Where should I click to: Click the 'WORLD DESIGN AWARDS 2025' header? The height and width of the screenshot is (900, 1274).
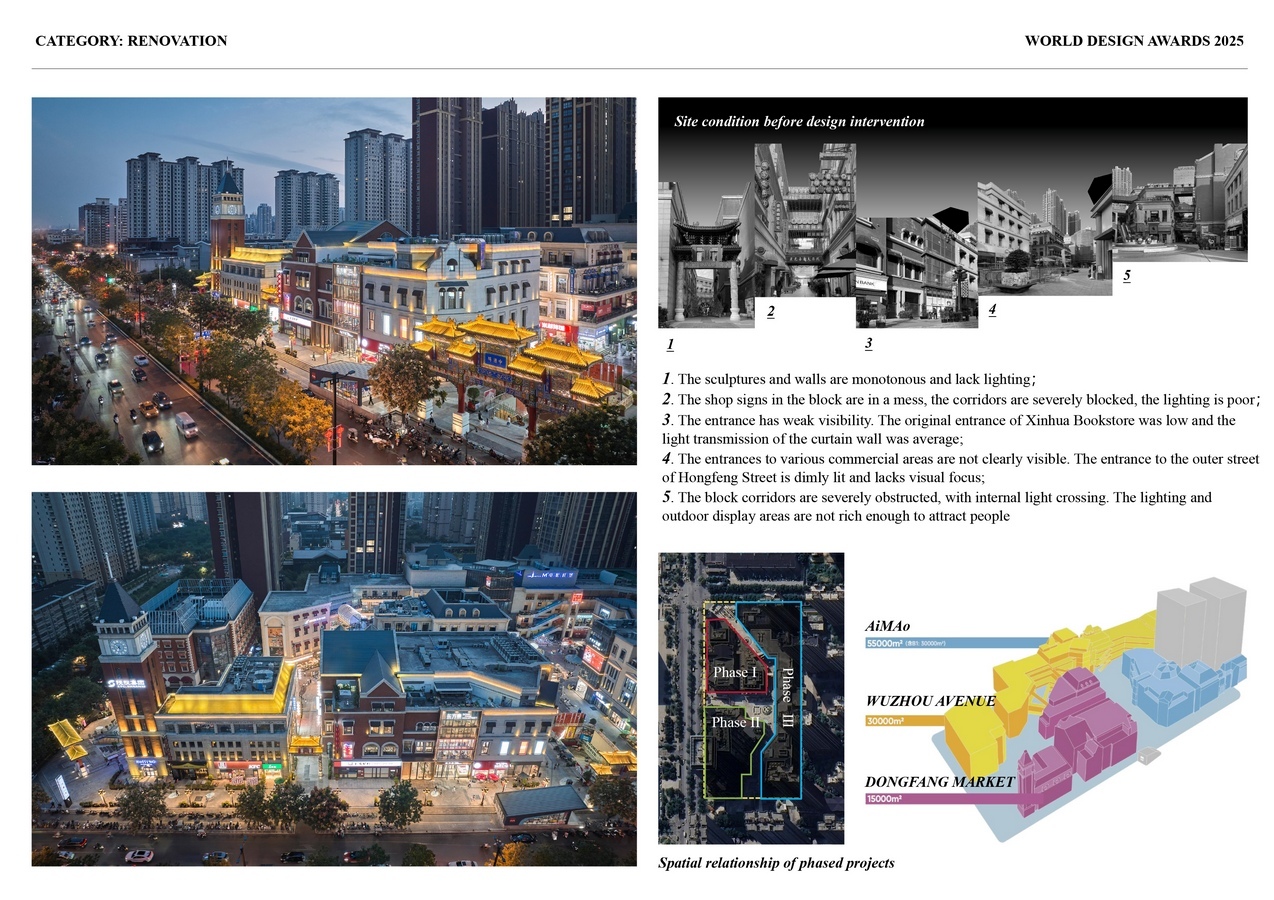(1134, 41)
